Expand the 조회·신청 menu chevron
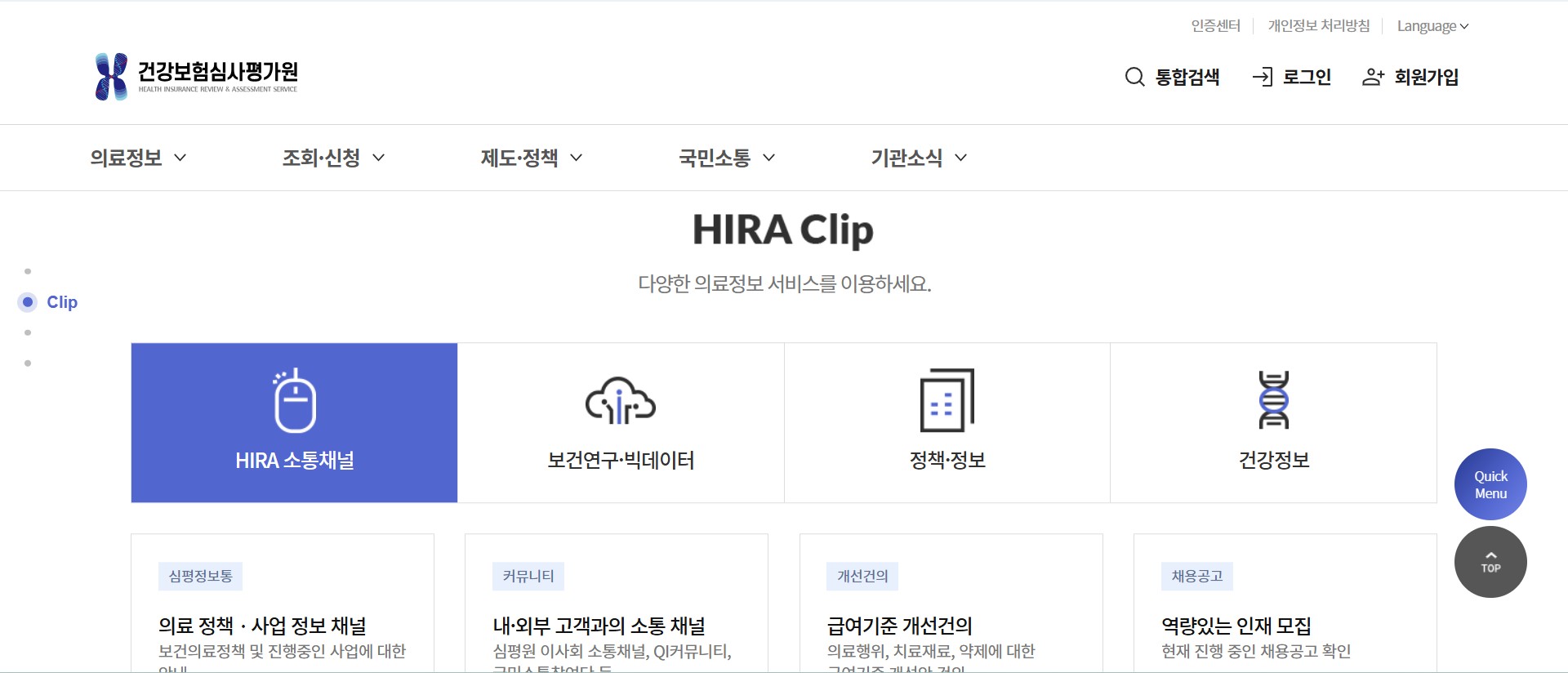Screen dimensions: 1568x673 pyautogui.click(x=378, y=158)
